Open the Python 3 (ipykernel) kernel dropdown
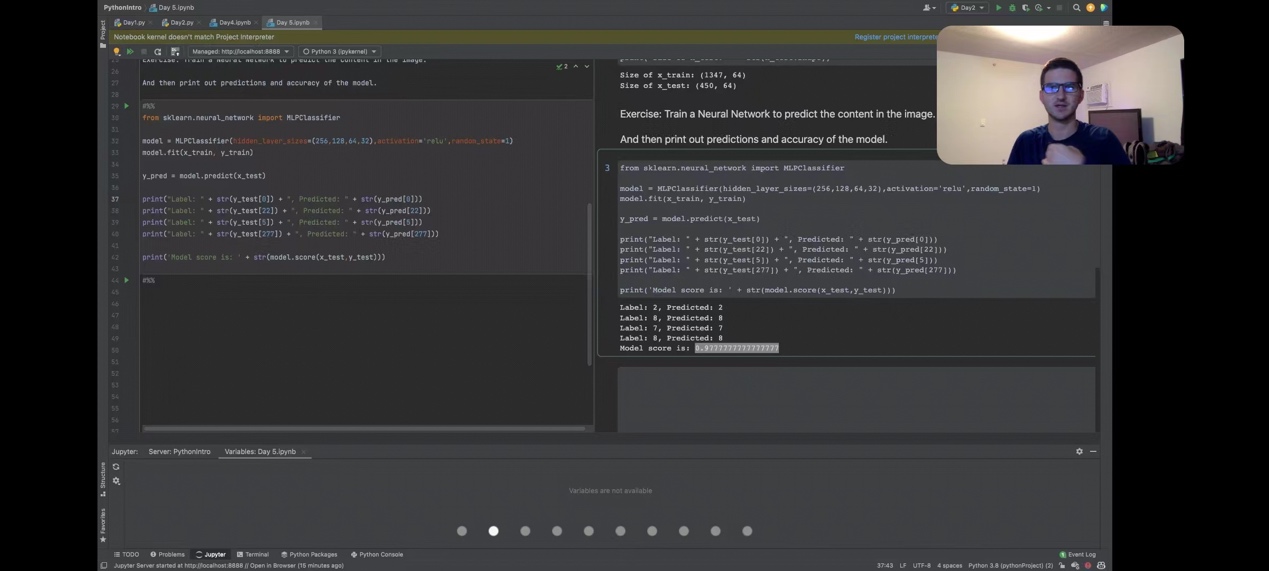 click(x=340, y=52)
